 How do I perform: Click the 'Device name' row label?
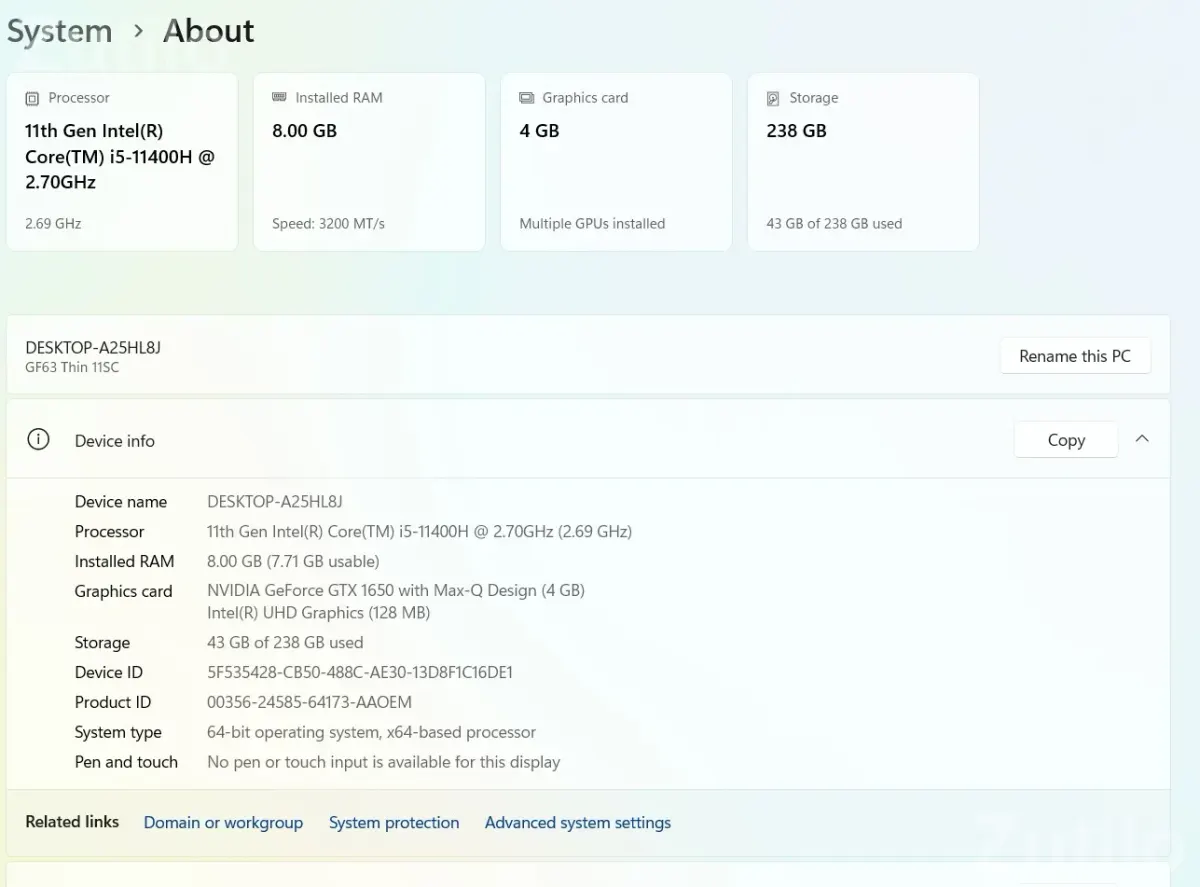pyautogui.click(x=121, y=502)
